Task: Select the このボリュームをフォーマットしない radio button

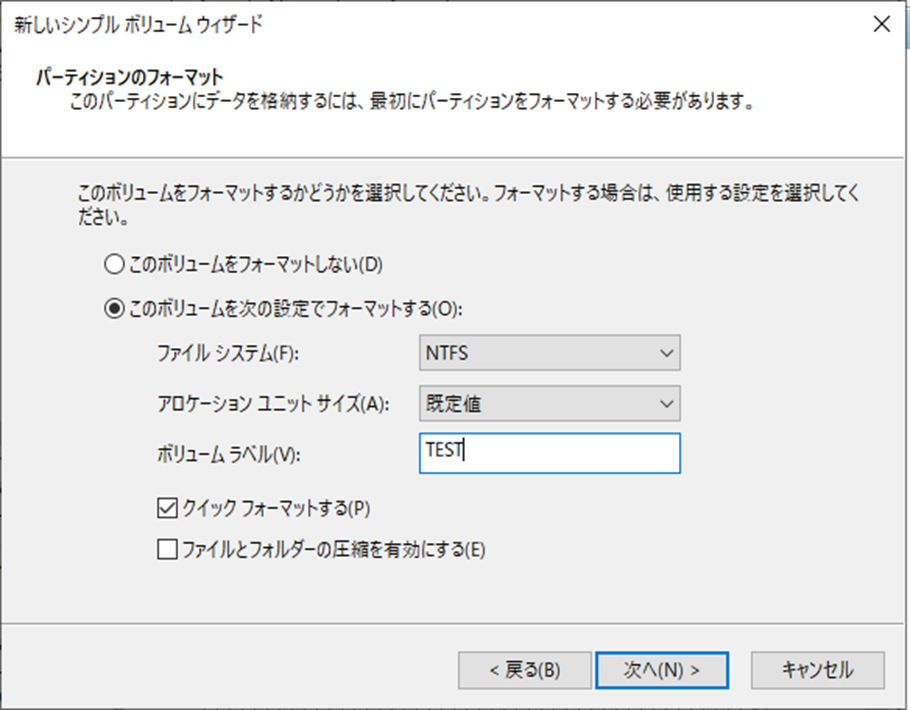Action: pyautogui.click(x=114, y=265)
